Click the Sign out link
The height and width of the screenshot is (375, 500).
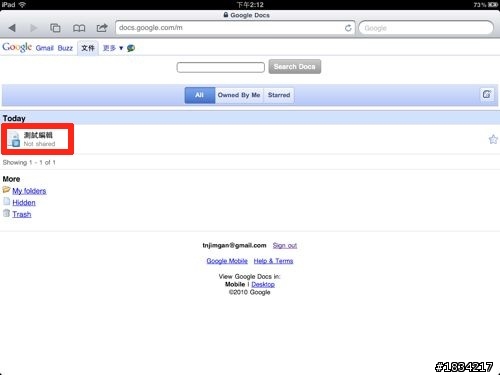point(285,246)
